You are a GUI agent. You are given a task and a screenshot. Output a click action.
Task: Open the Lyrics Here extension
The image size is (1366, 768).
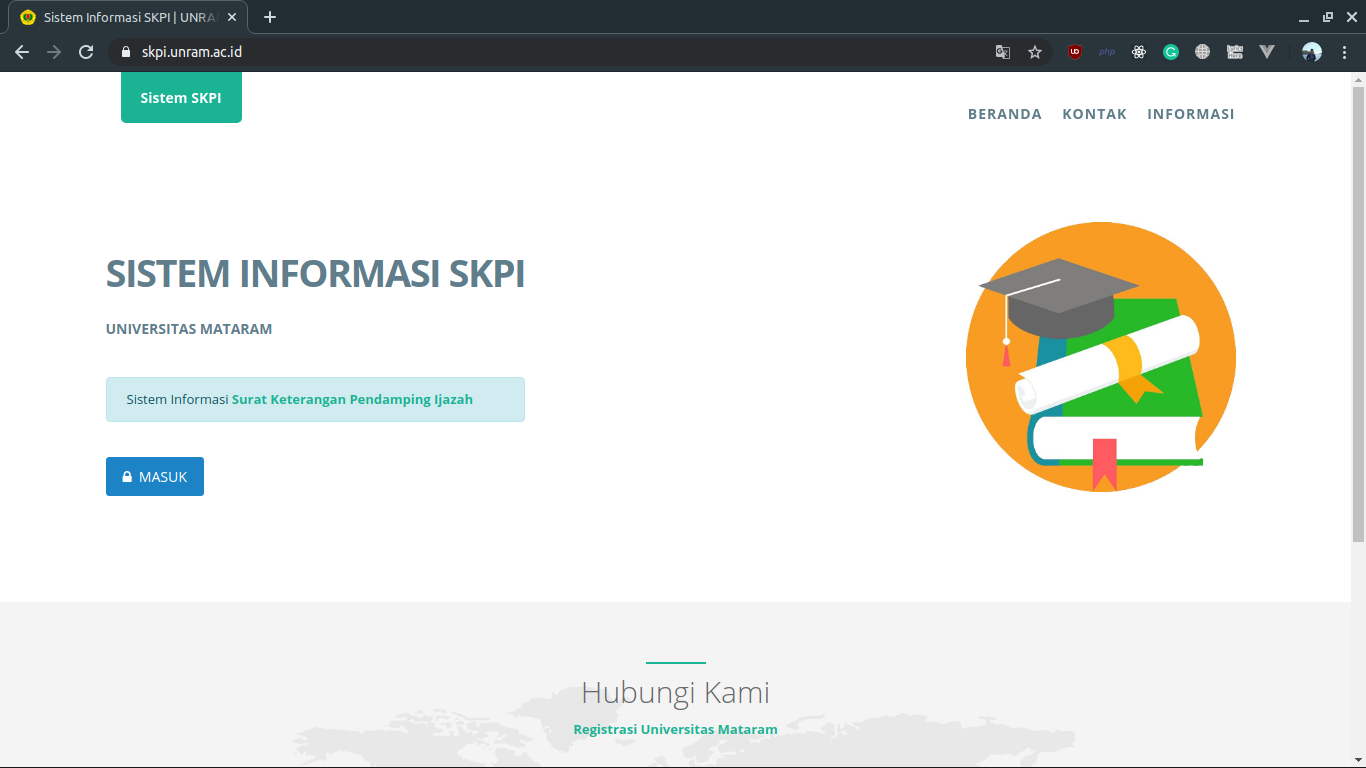(x=1235, y=52)
